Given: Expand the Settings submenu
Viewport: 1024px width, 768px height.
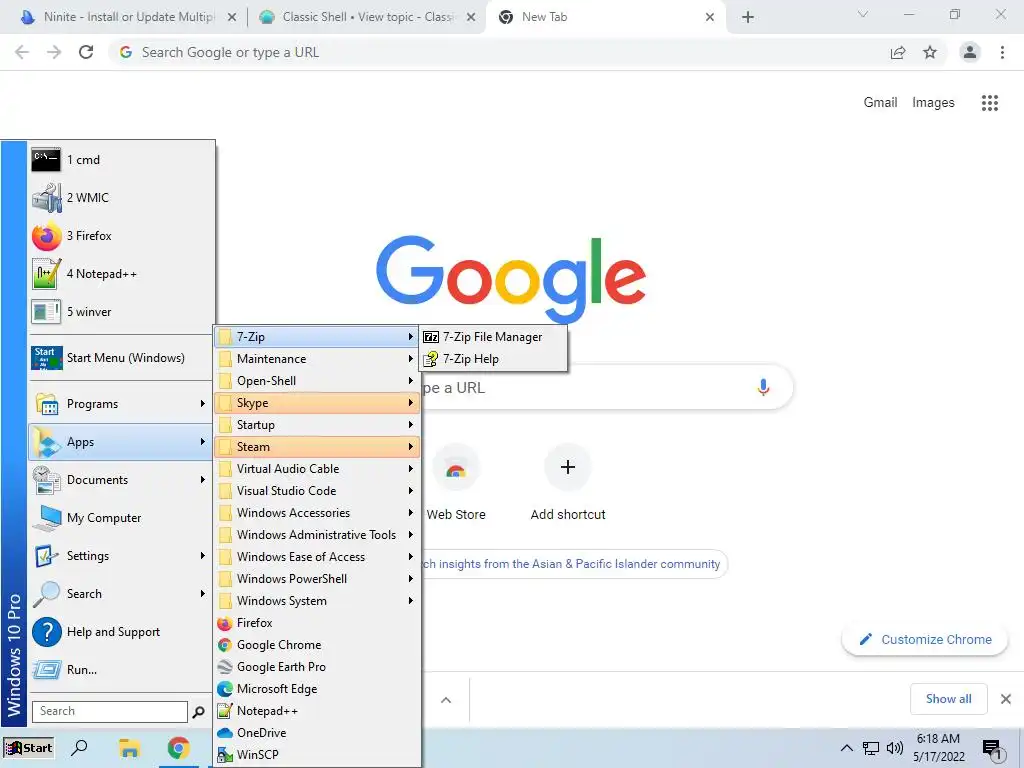Looking at the screenshot, I should tap(121, 556).
